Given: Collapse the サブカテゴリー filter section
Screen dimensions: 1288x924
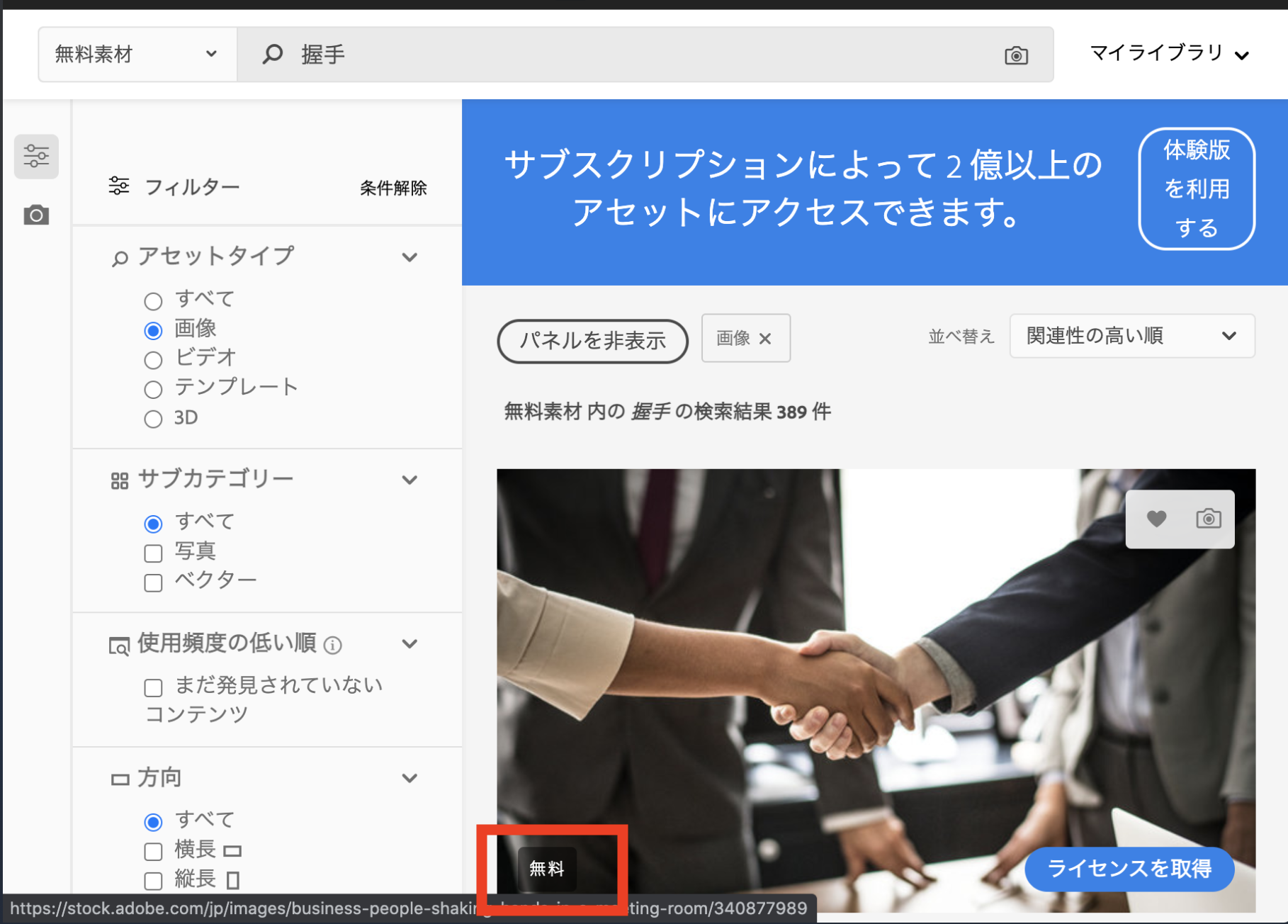Looking at the screenshot, I should [409, 480].
